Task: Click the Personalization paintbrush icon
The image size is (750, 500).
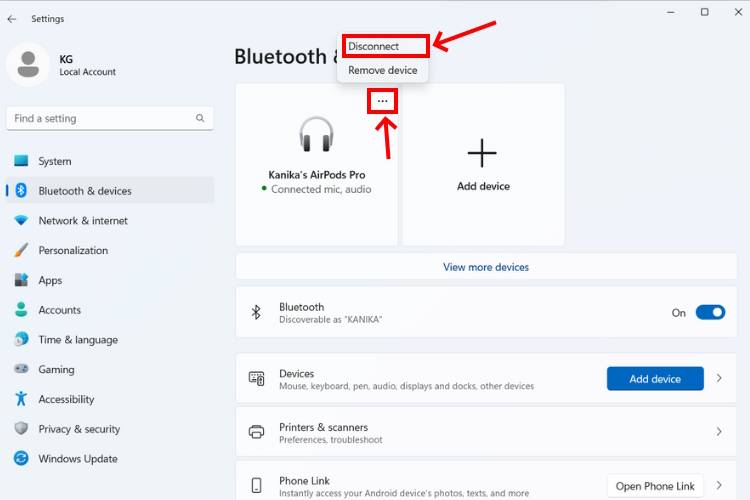Action: [21, 250]
